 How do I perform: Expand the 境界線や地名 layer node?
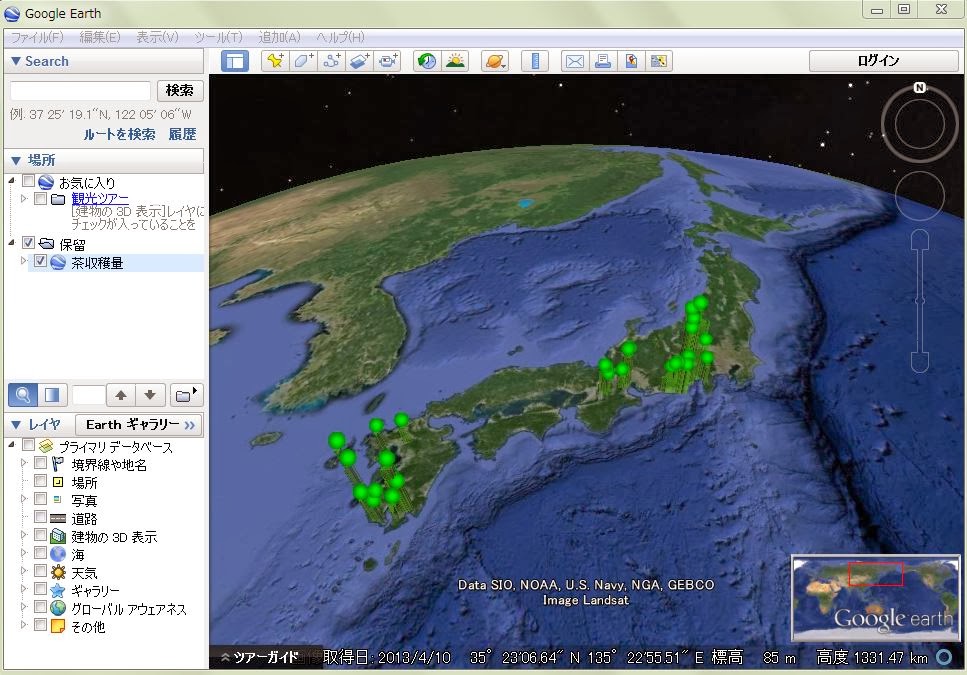pyautogui.click(x=24, y=462)
